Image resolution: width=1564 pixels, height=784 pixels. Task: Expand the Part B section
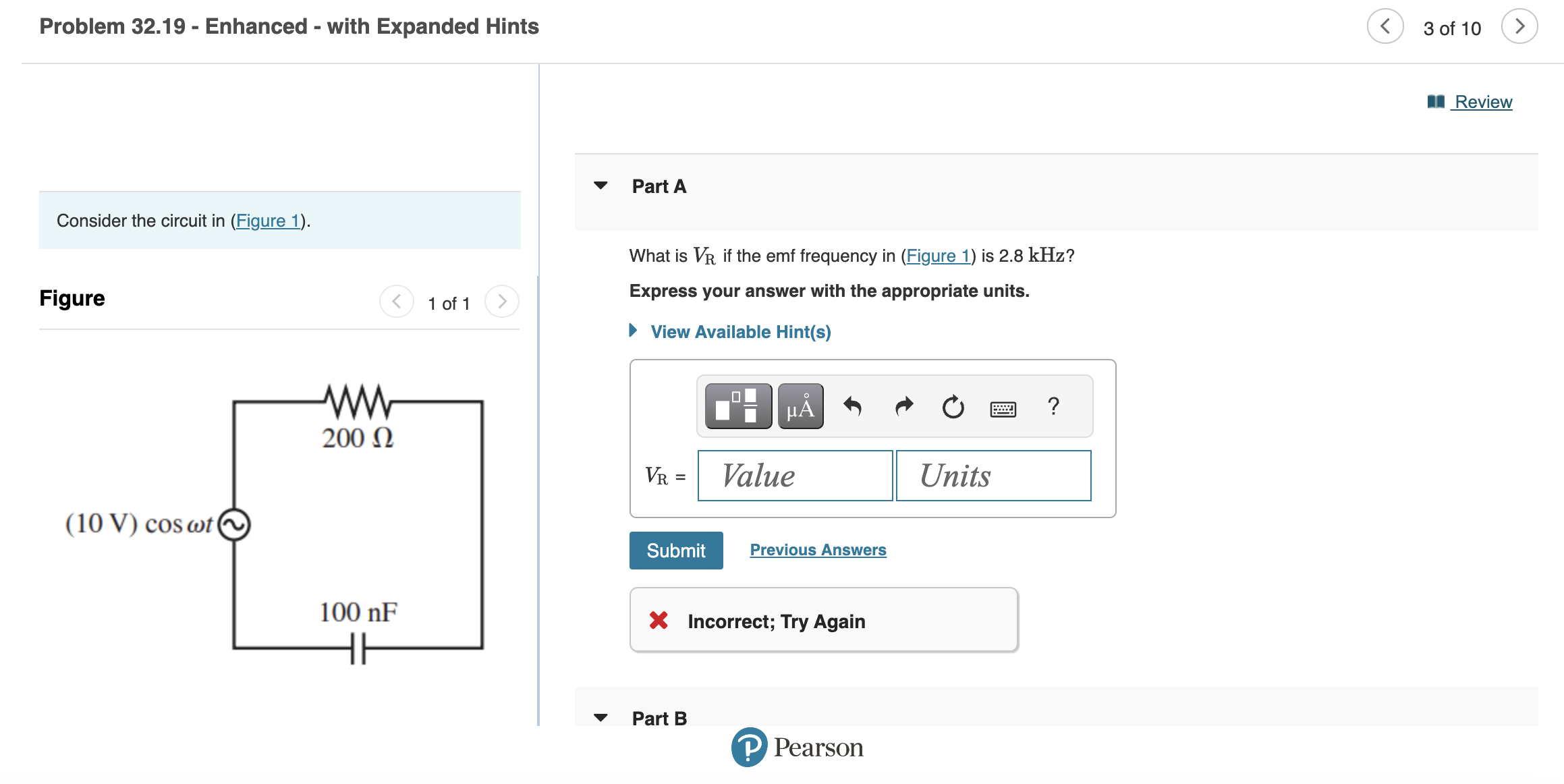pyautogui.click(x=601, y=718)
